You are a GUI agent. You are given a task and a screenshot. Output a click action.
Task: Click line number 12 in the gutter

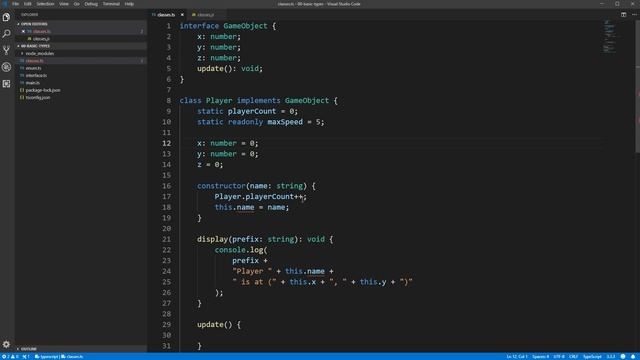[167, 143]
